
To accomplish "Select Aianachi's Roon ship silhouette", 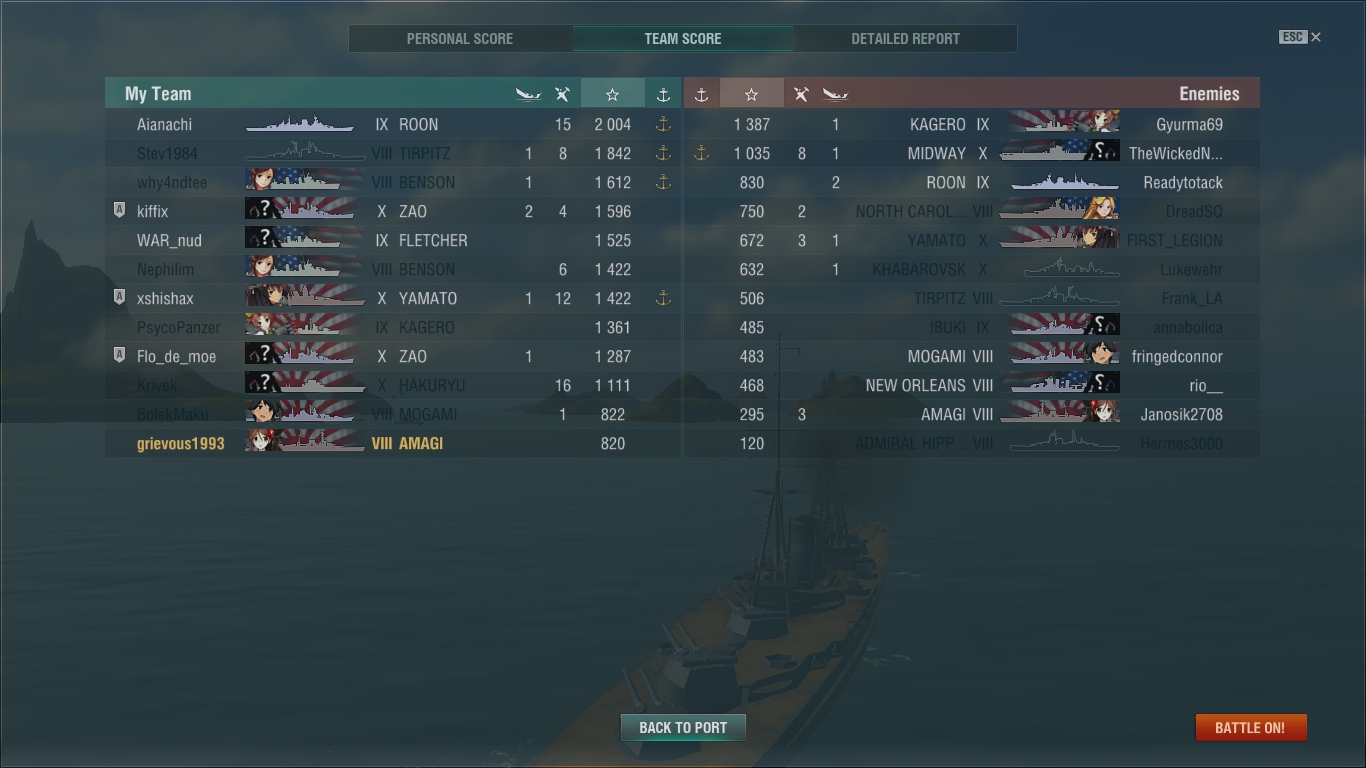I will (300, 124).
